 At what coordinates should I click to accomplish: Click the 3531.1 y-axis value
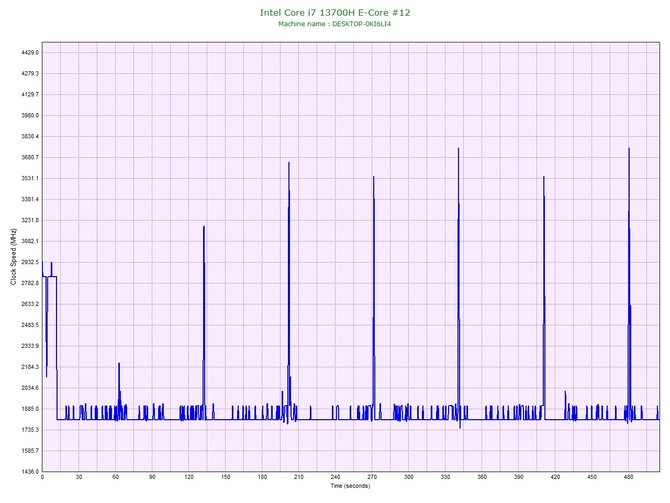coord(30,178)
